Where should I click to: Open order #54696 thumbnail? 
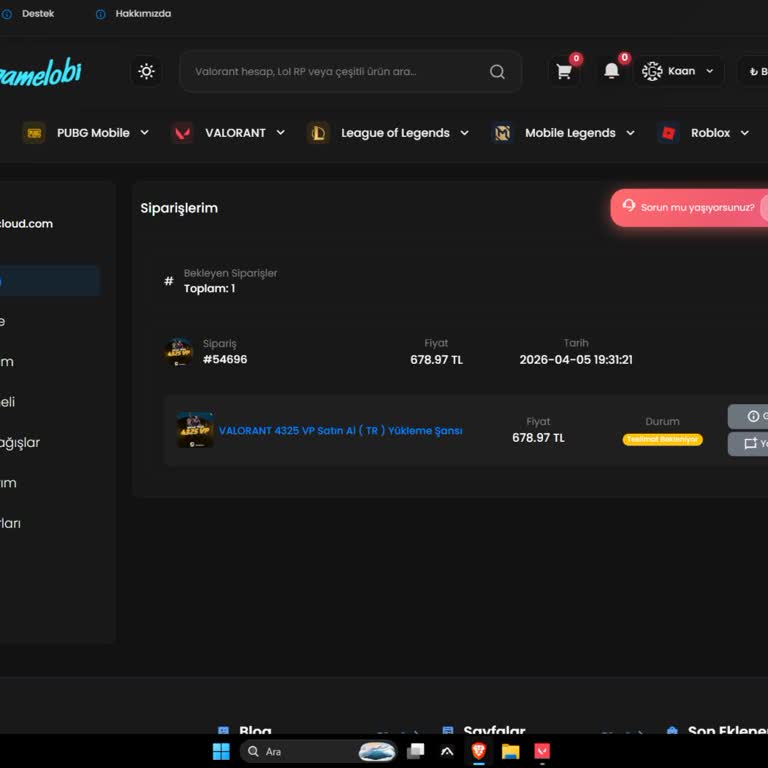pos(179,352)
